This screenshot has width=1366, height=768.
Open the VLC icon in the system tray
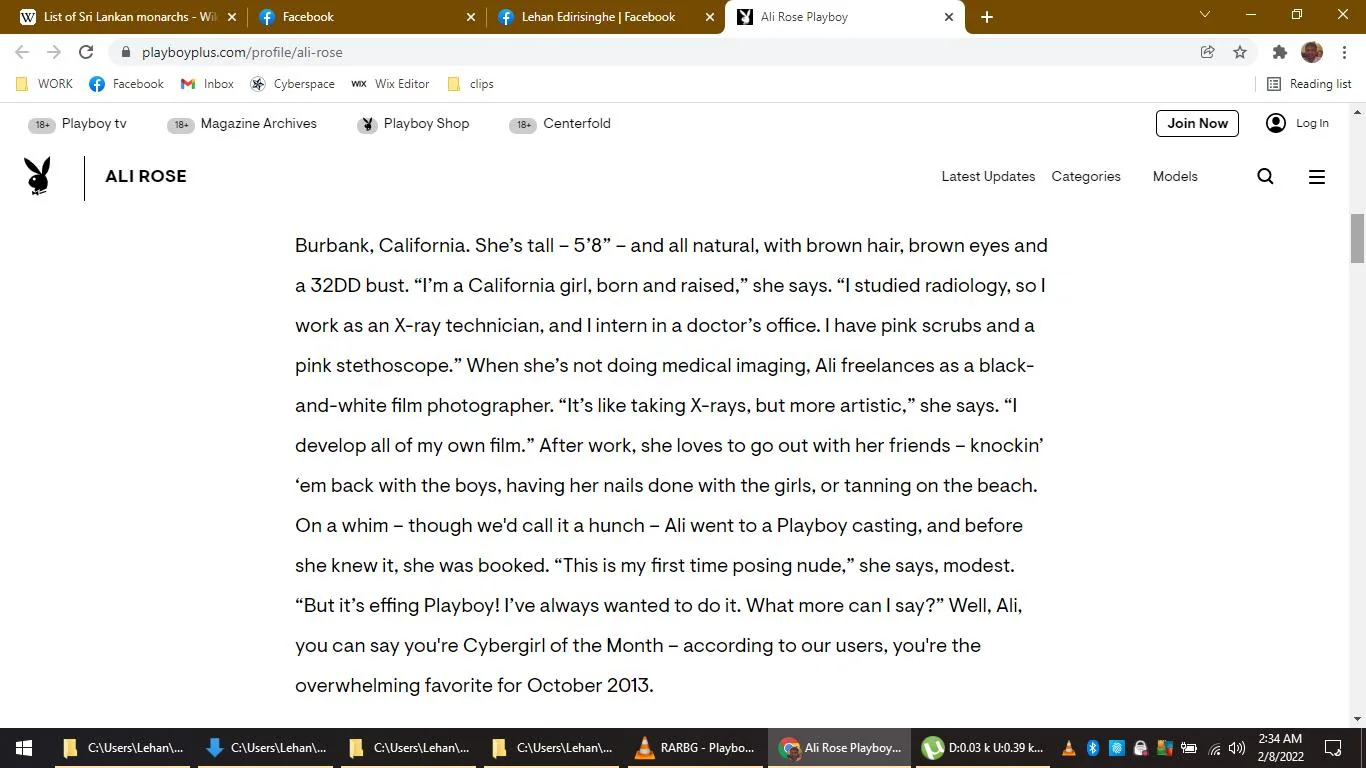click(x=1068, y=748)
